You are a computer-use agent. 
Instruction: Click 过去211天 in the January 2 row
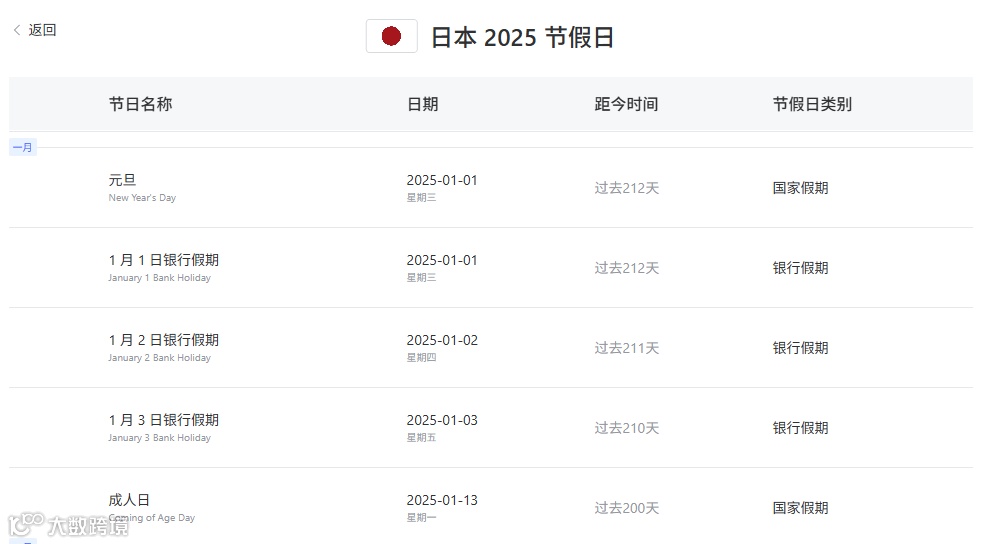pyautogui.click(x=626, y=348)
